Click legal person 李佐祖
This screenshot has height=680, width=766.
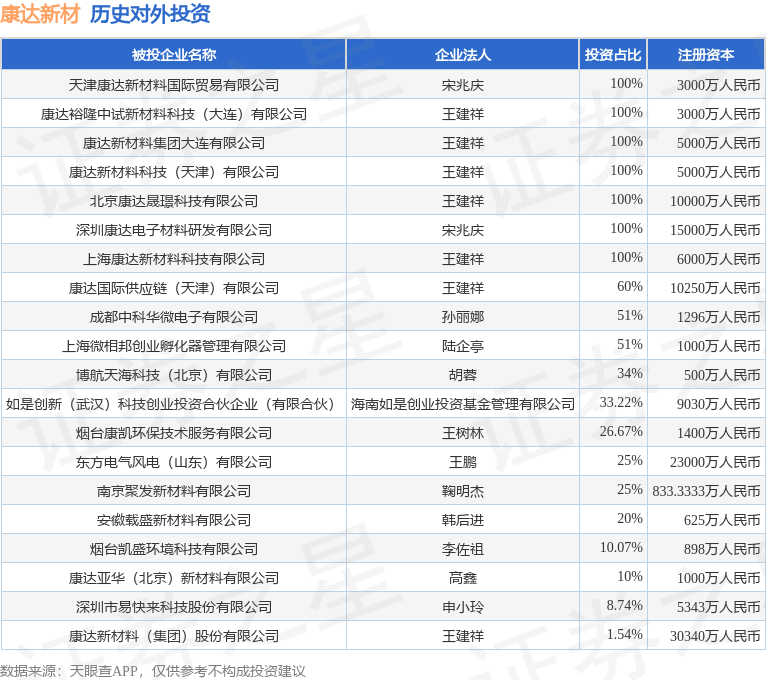pyautogui.click(x=463, y=549)
